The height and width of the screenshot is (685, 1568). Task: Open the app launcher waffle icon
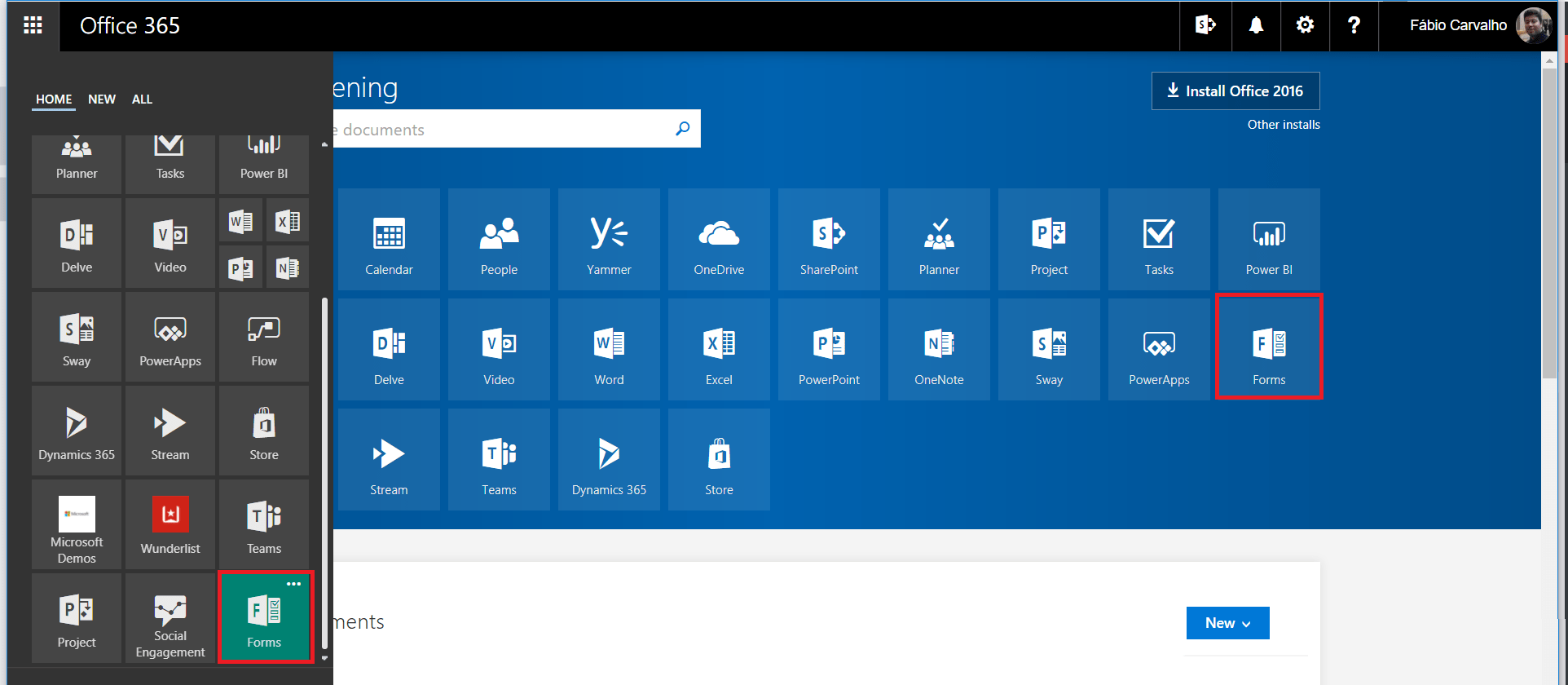pyautogui.click(x=33, y=25)
